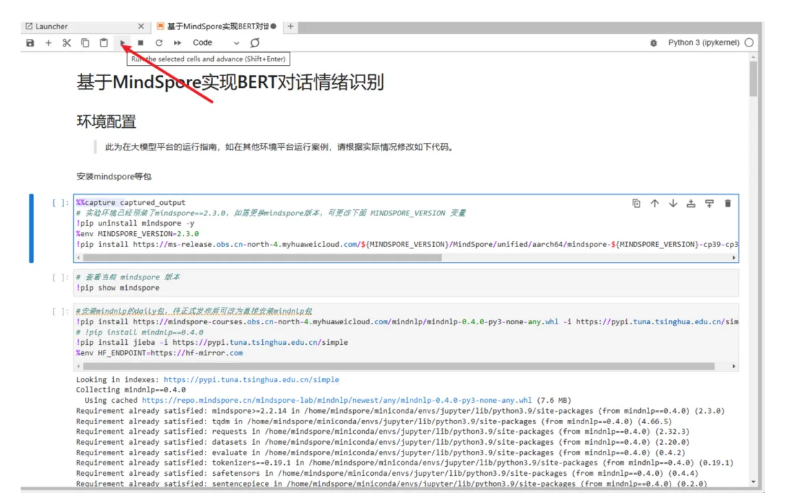Click the pip uninstall mindspore -y line
Screen dimensions: 794x495
coord(135,223)
